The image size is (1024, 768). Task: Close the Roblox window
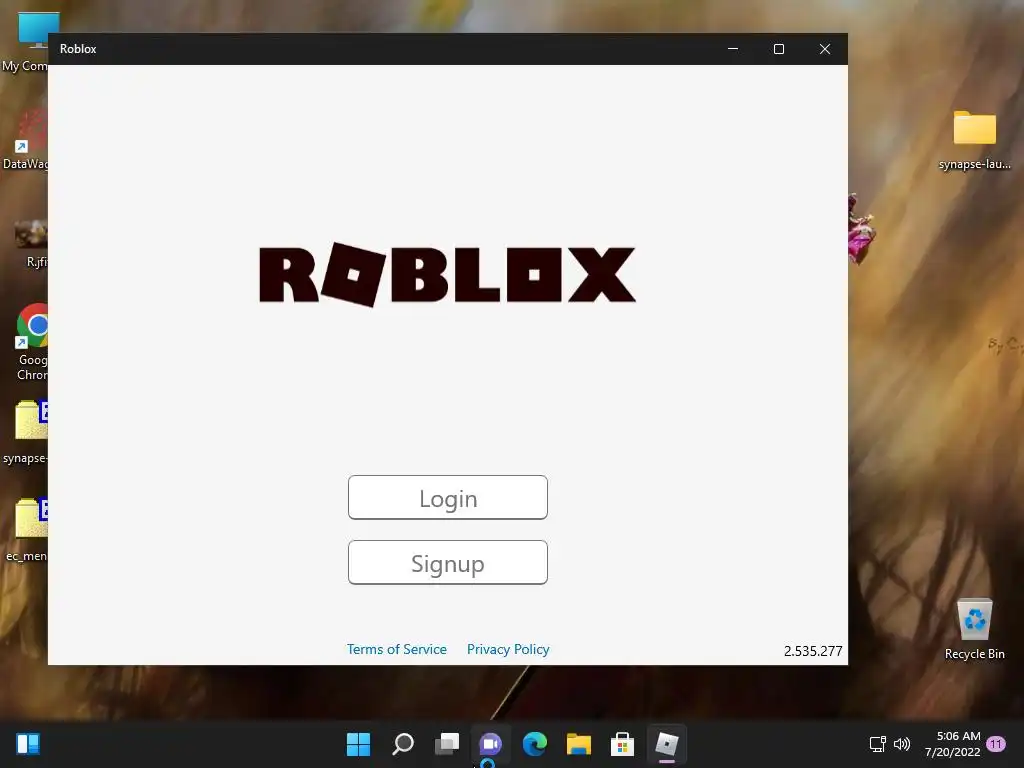pos(825,49)
